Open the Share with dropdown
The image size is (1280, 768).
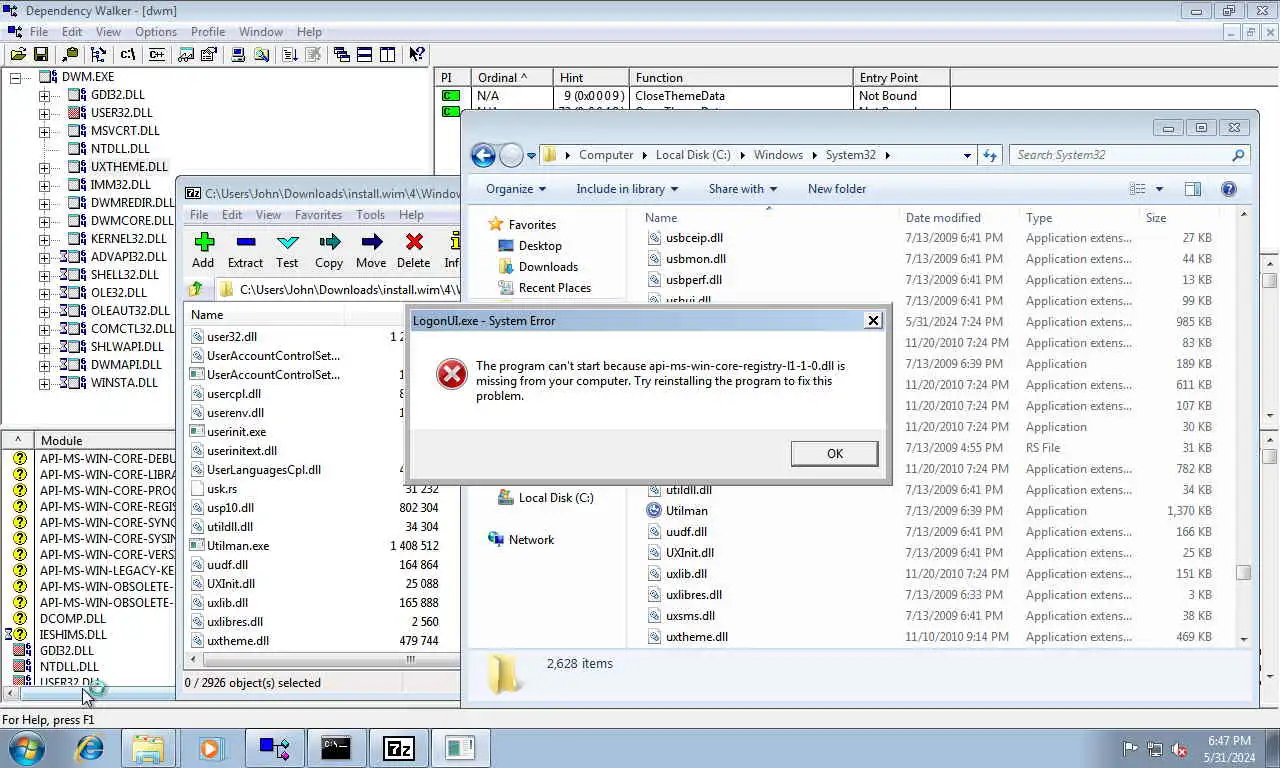pos(742,189)
